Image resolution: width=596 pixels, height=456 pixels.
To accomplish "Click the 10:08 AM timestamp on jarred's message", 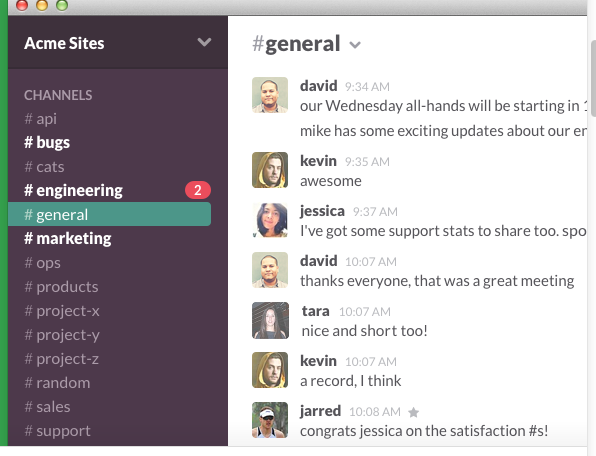I will pyautogui.click(x=374, y=412).
